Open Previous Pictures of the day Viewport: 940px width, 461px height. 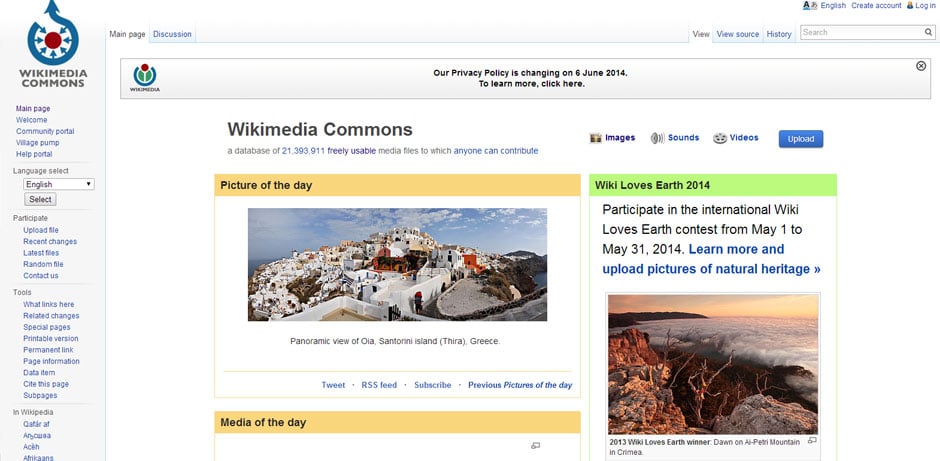[x=520, y=385]
